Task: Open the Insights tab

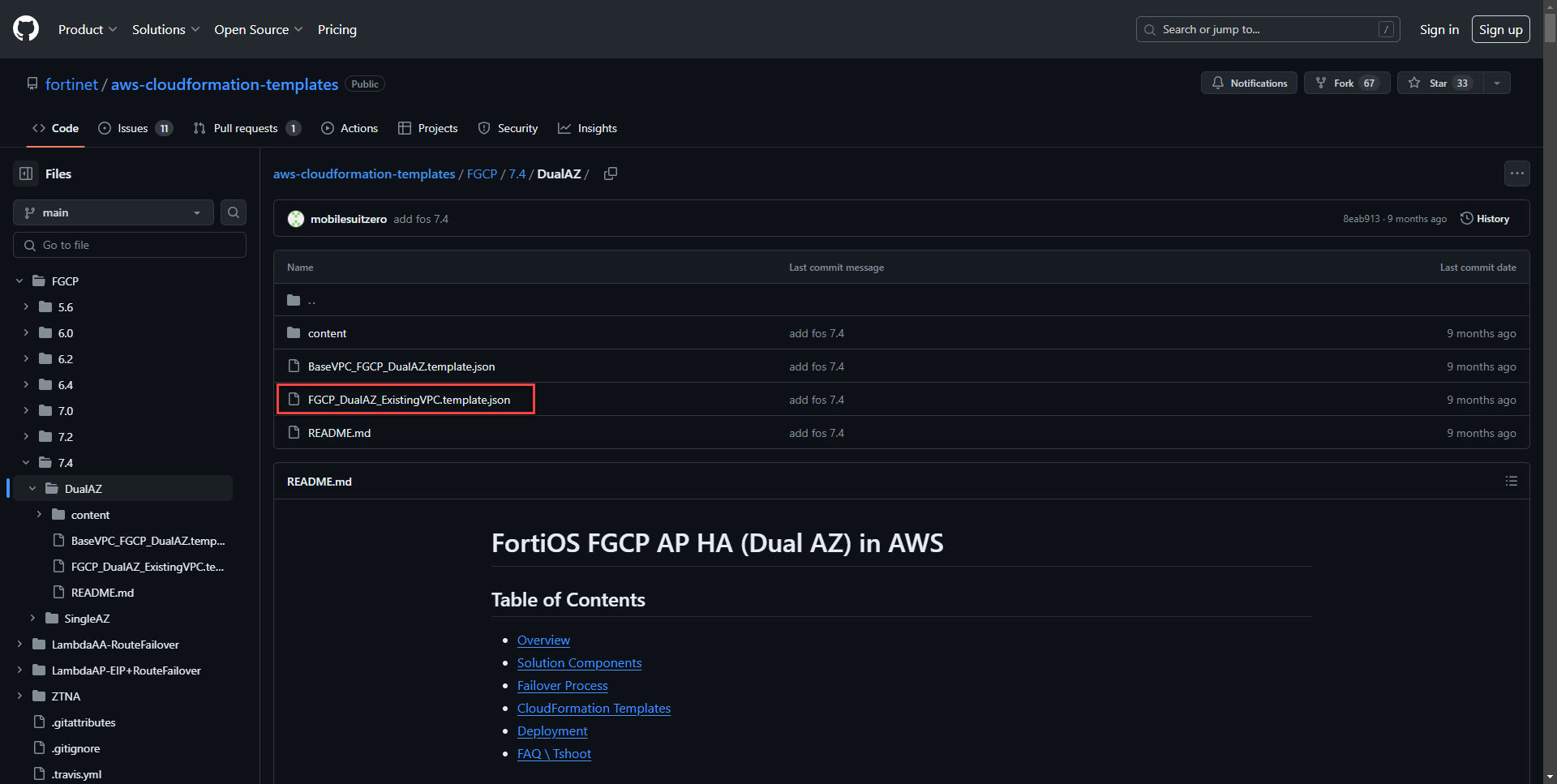Action: pos(587,128)
